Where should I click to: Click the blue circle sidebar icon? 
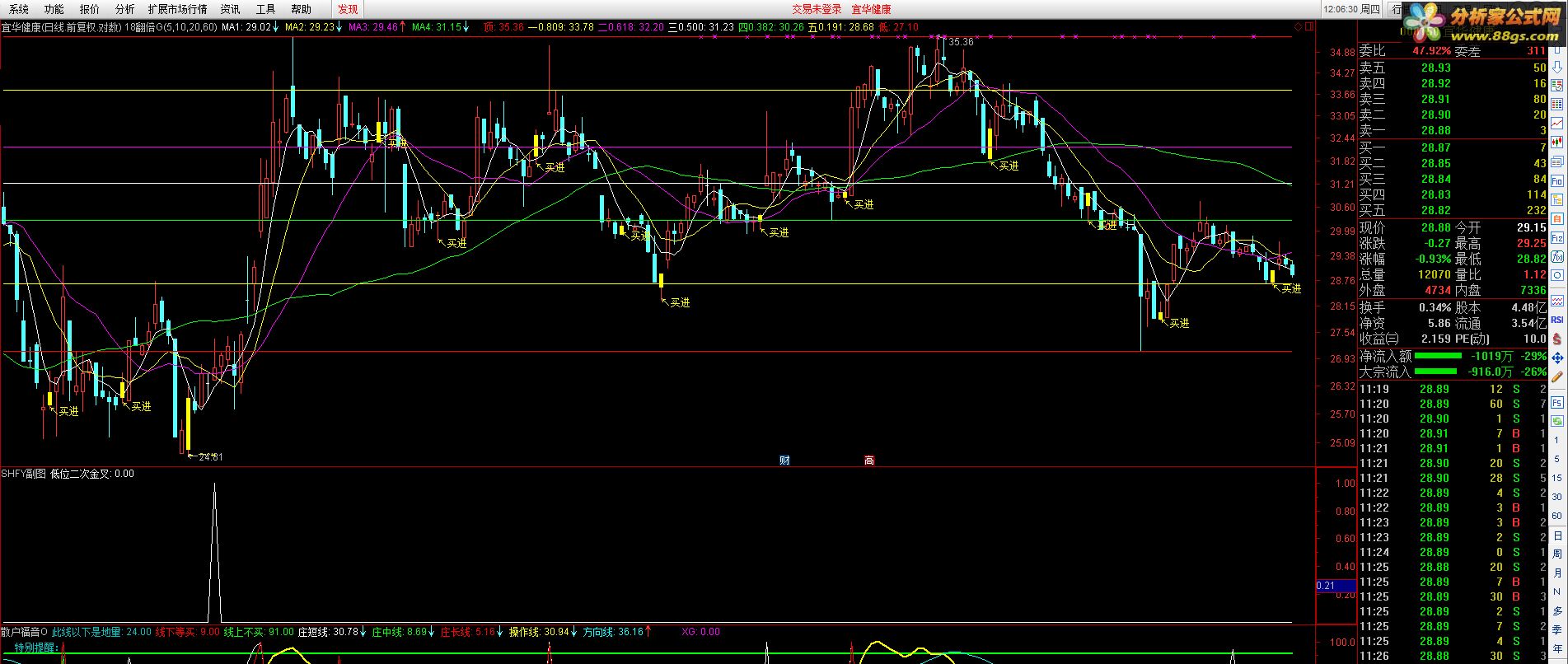pos(1557,276)
